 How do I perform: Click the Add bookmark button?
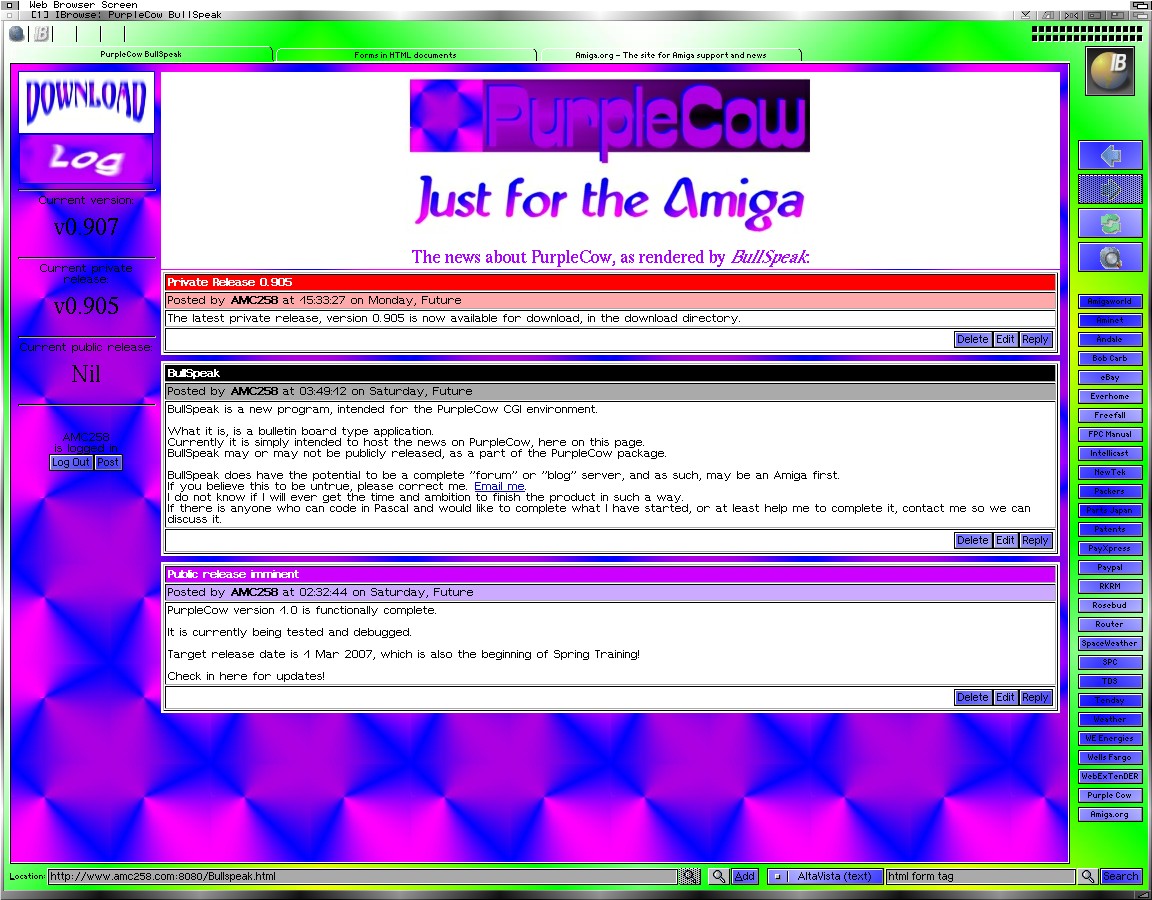[x=744, y=876]
